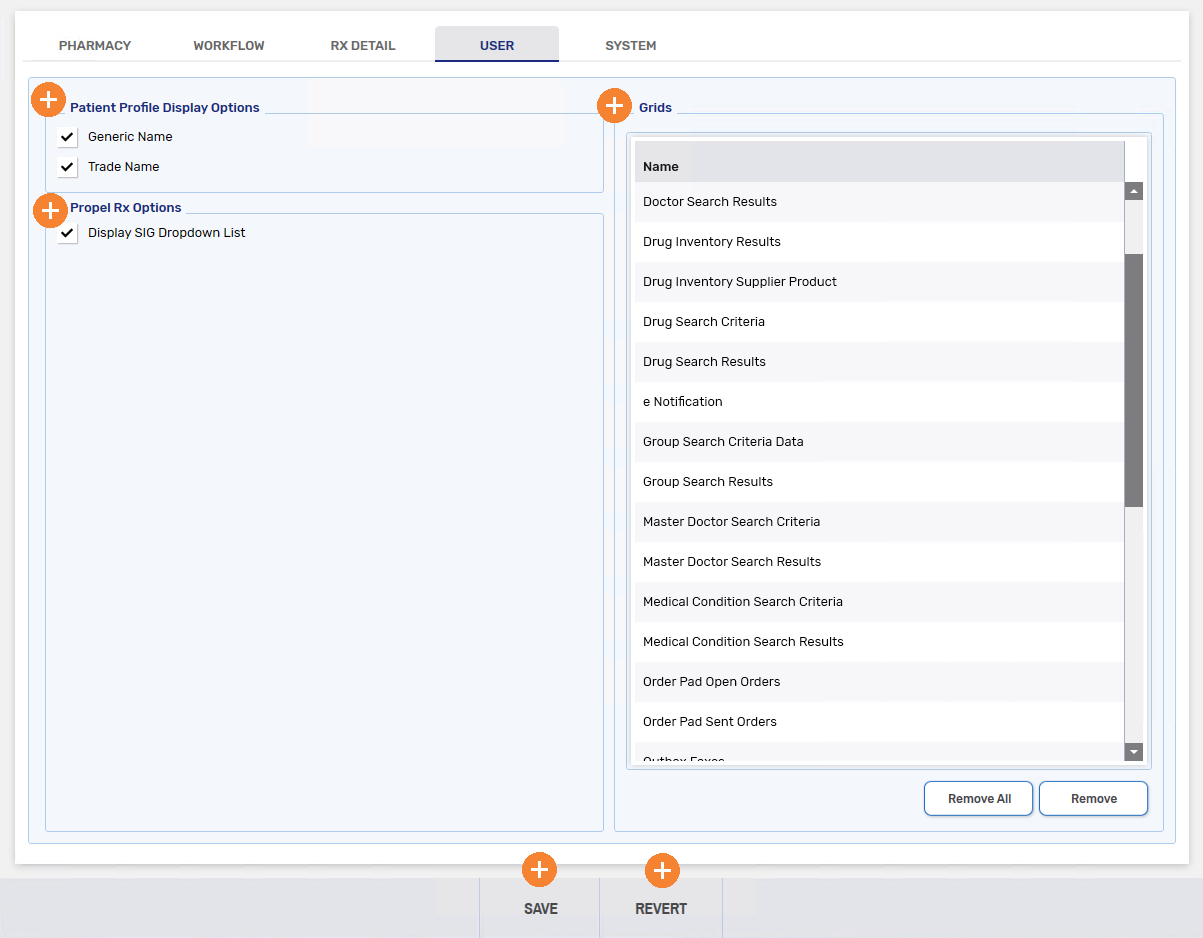Click the plus hotspot above the REVERT button
Viewport: 1203px width, 938px height.
pyautogui.click(x=661, y=871)
